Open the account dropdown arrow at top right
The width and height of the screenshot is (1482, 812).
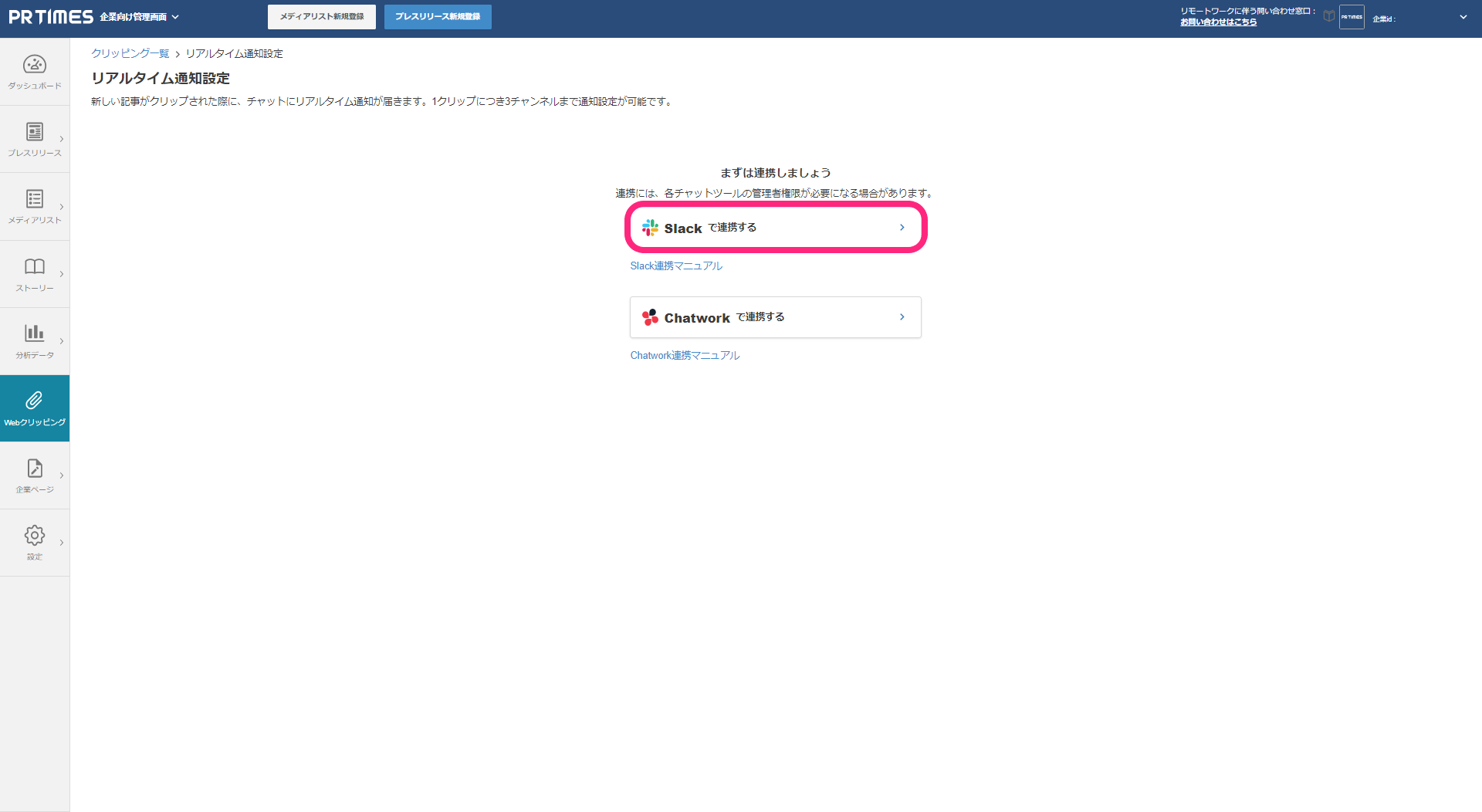[1463, 17]
